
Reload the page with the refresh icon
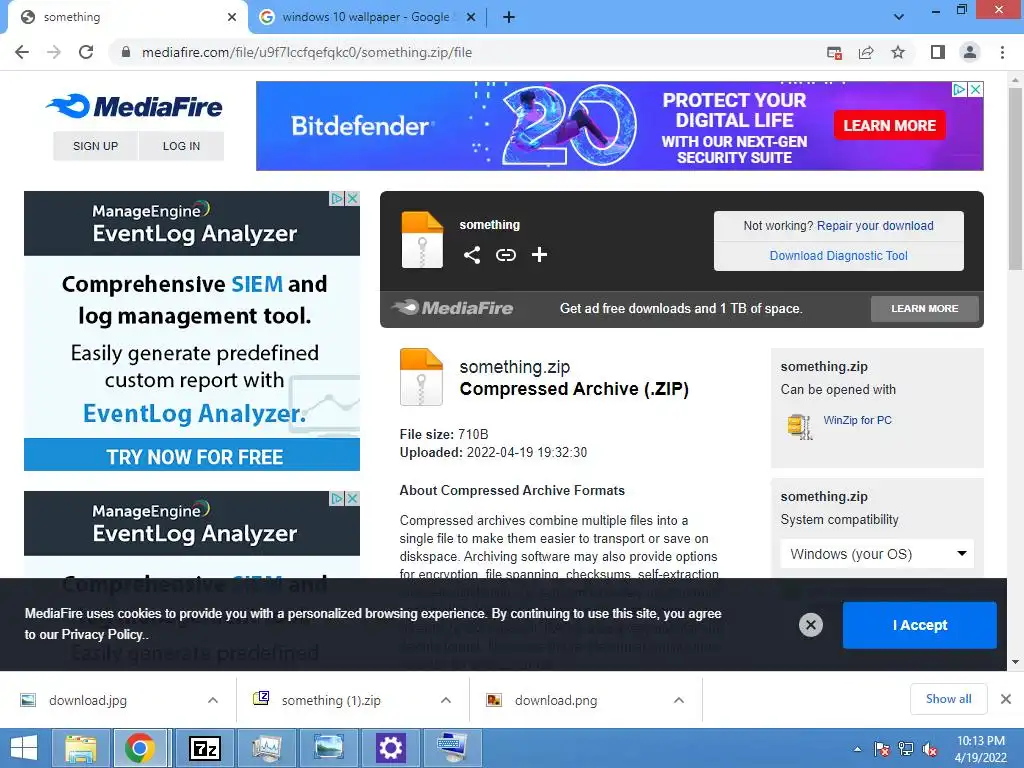tap(86, 52)
